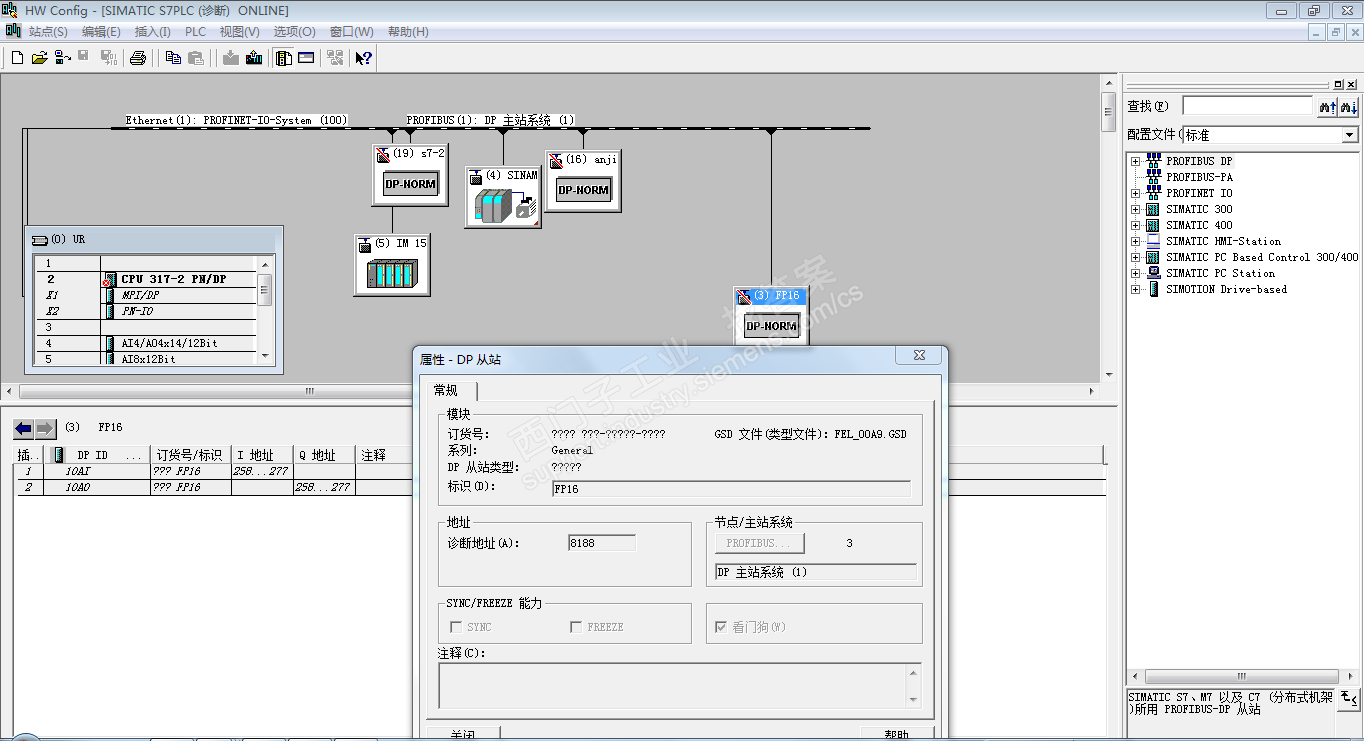Click the Save and Compile toolbar icon

(108, 58)
